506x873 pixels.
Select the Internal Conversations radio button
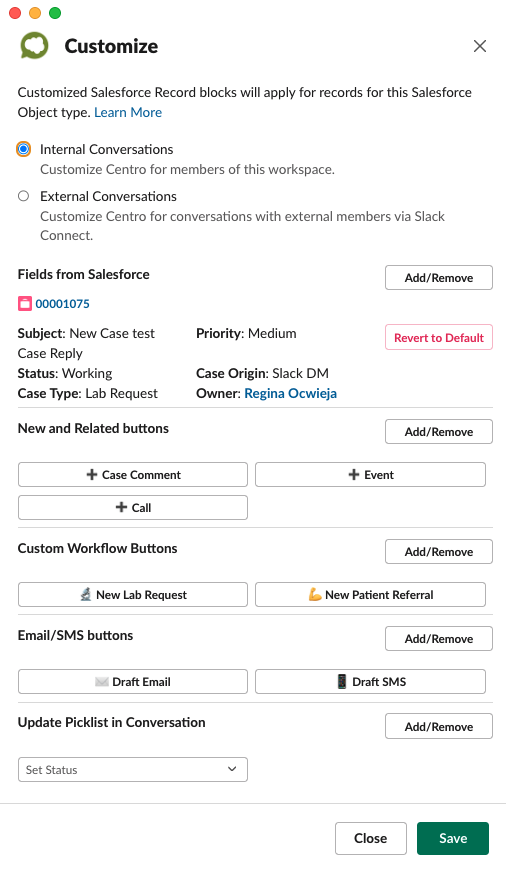coord(23,149)
